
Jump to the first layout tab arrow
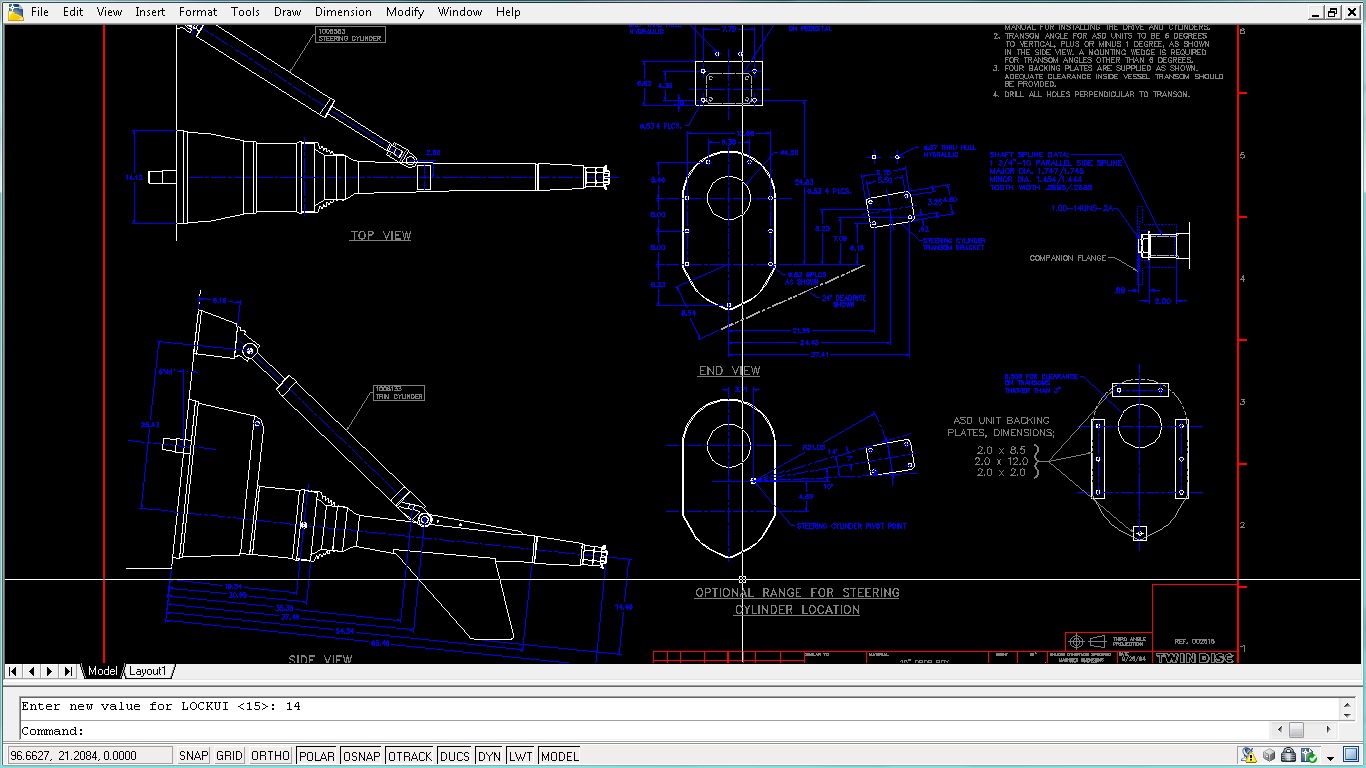pos(14,671)
